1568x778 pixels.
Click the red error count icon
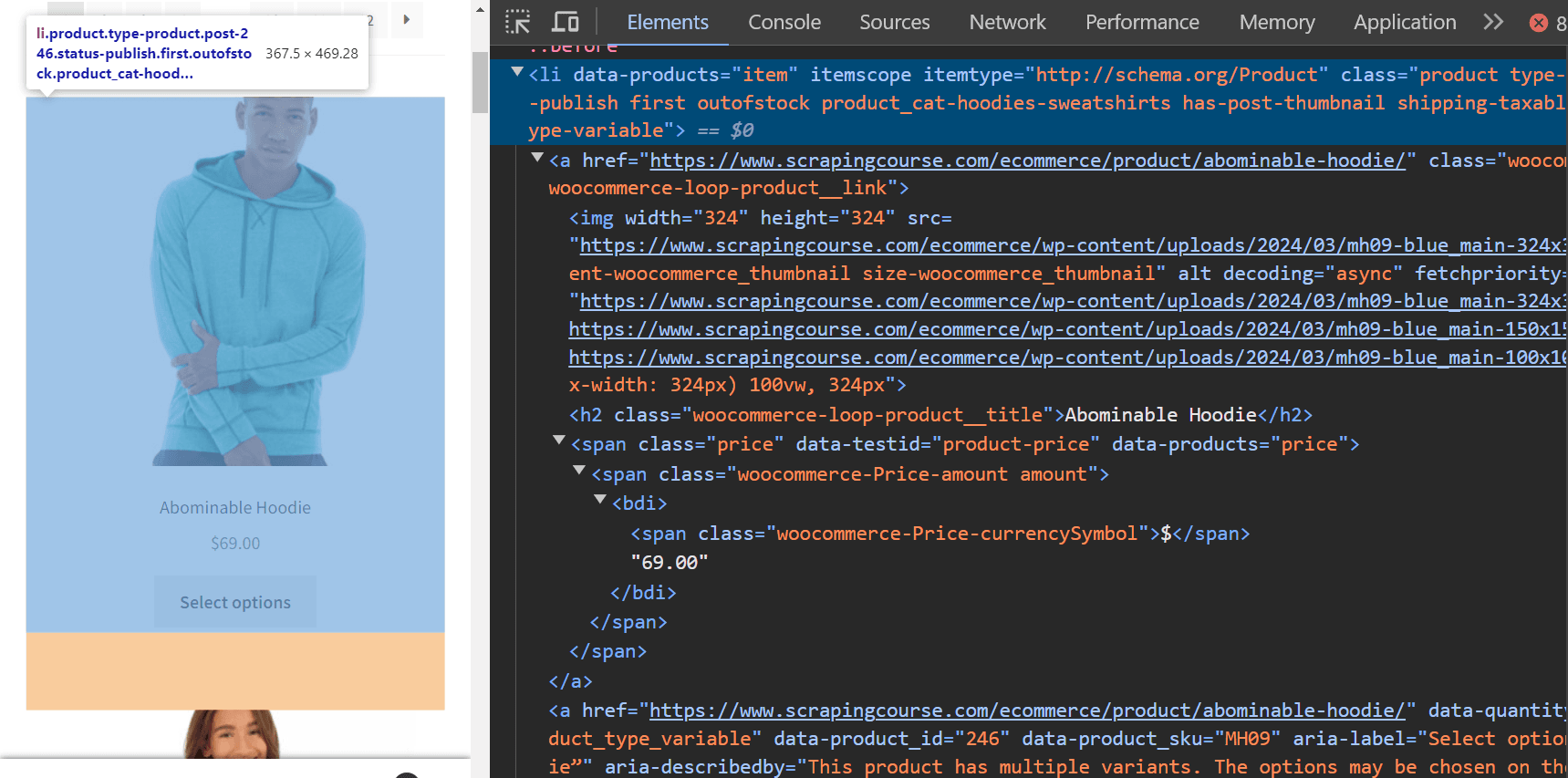[1539, 23]
